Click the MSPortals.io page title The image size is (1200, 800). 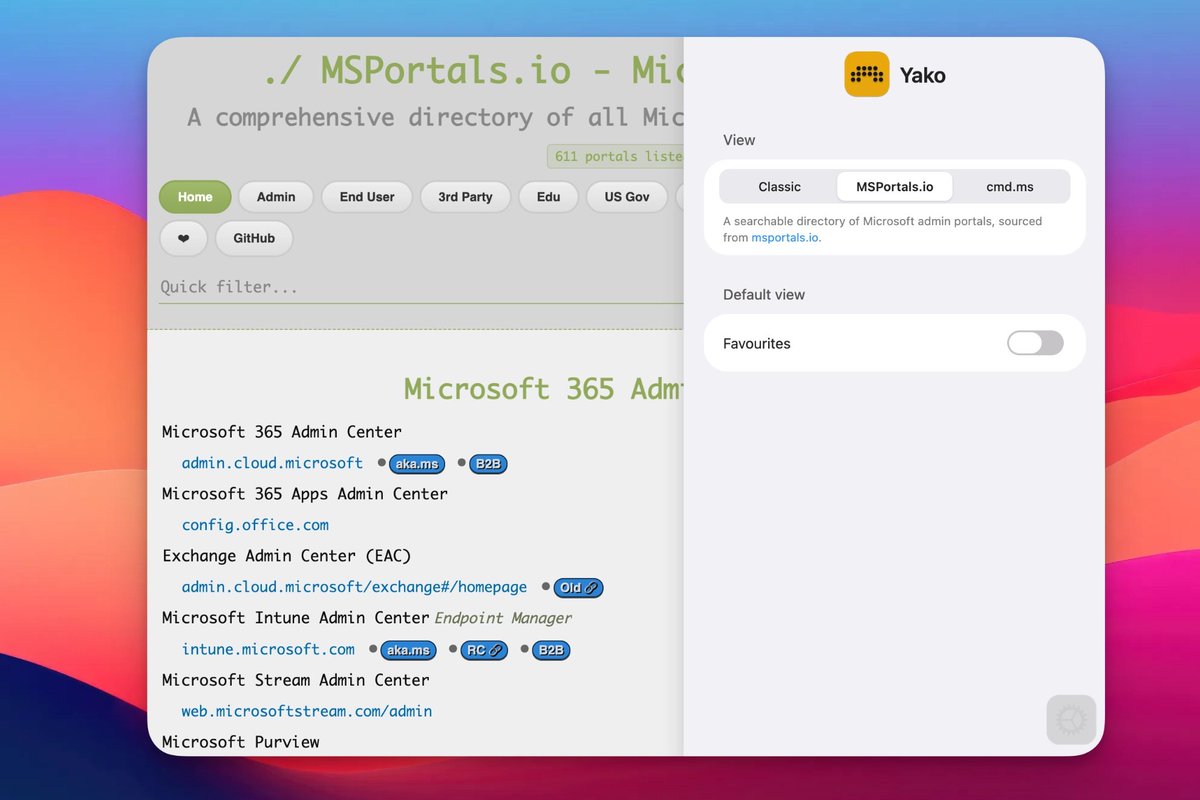[x=473, y=71]
